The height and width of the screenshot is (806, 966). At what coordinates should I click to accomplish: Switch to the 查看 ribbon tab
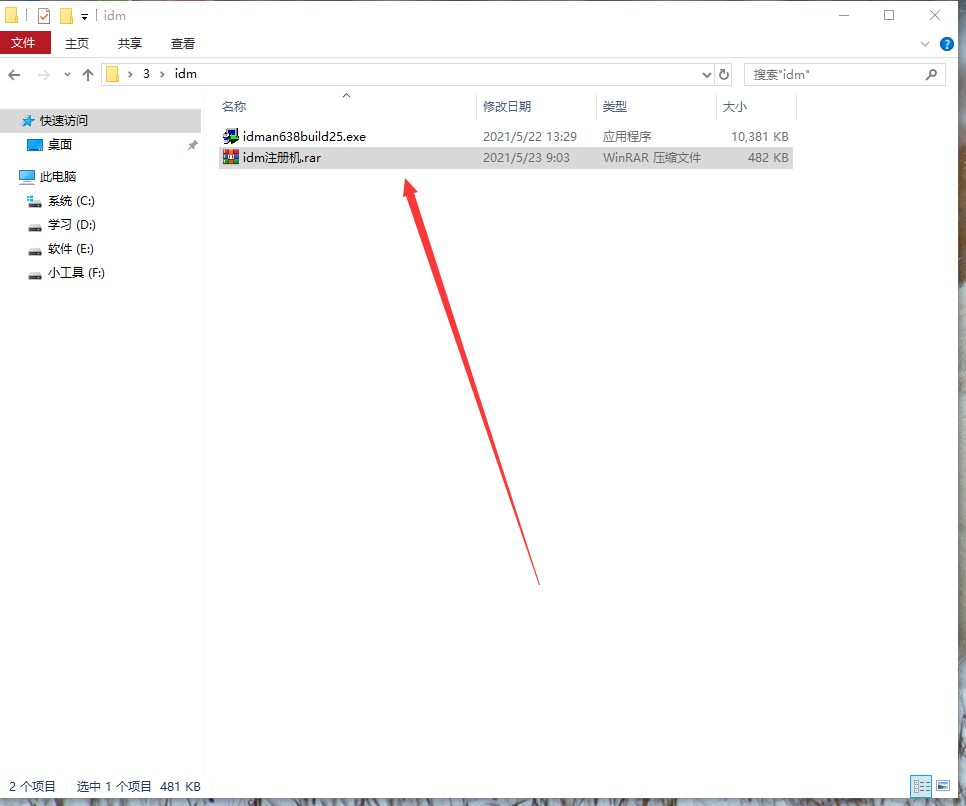click(183, 43)
